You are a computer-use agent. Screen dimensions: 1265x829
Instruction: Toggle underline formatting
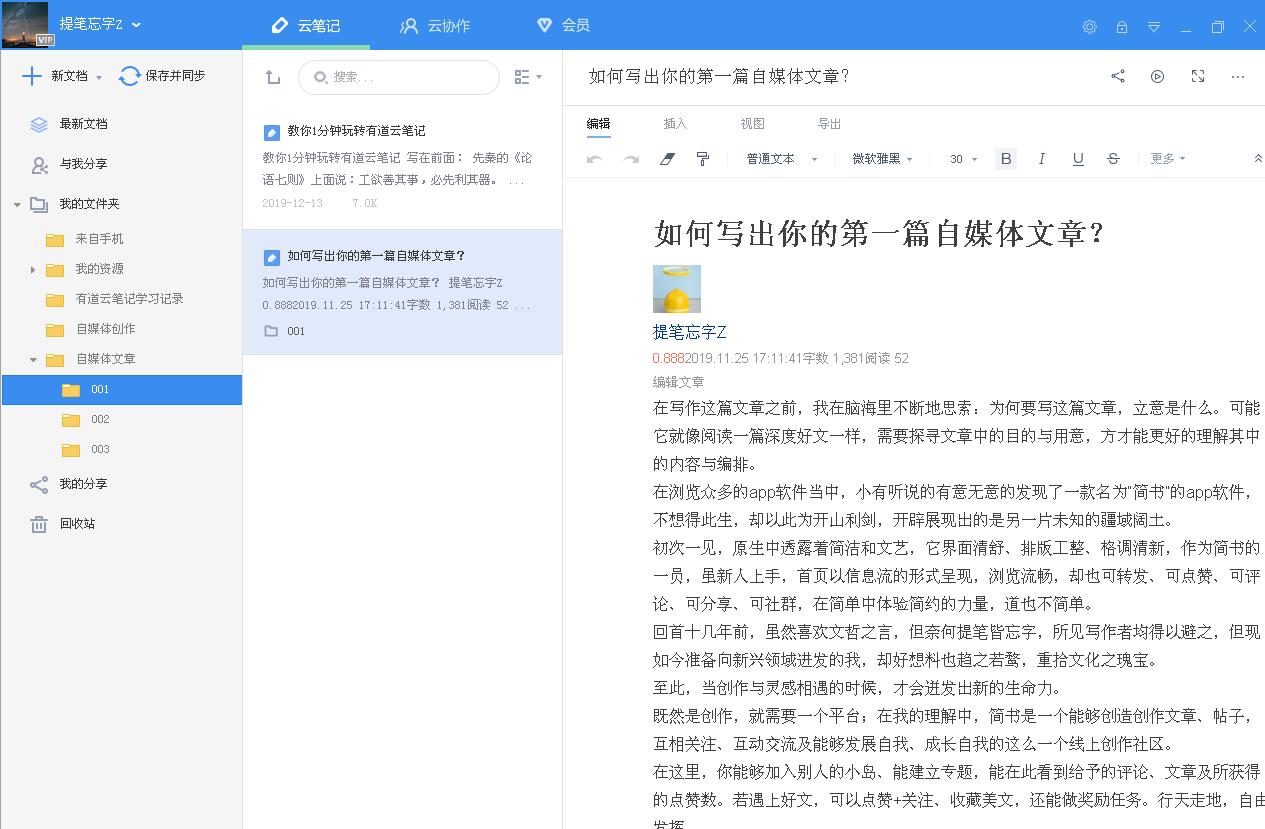click(1077, 158)
